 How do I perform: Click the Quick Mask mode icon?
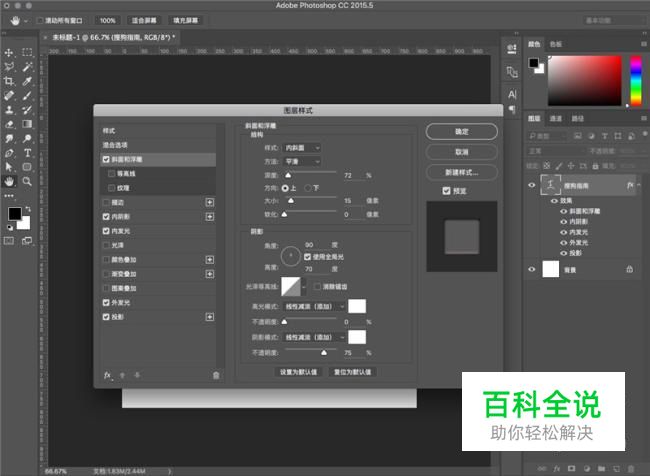click(9, 241)
